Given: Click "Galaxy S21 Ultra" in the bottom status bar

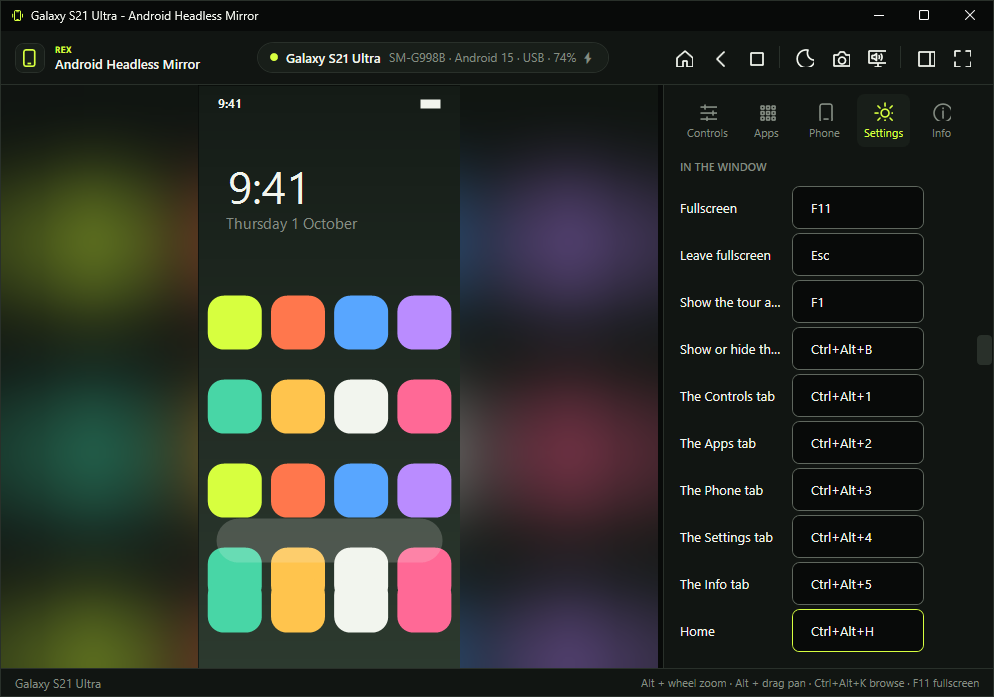Looking at the screenshot, I should coord(58,684).
